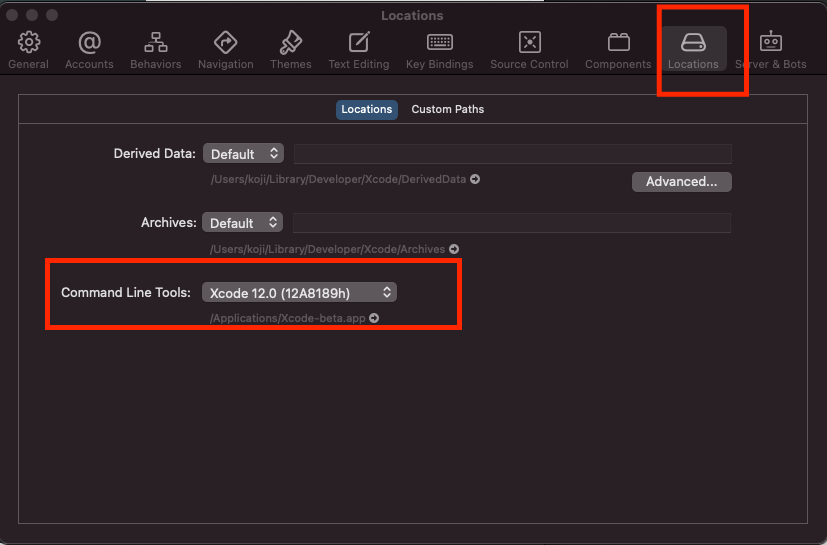The image size is (827, 545).
Task: Open the Command Line Tools dropdown
Action: (x=299, y=293)
